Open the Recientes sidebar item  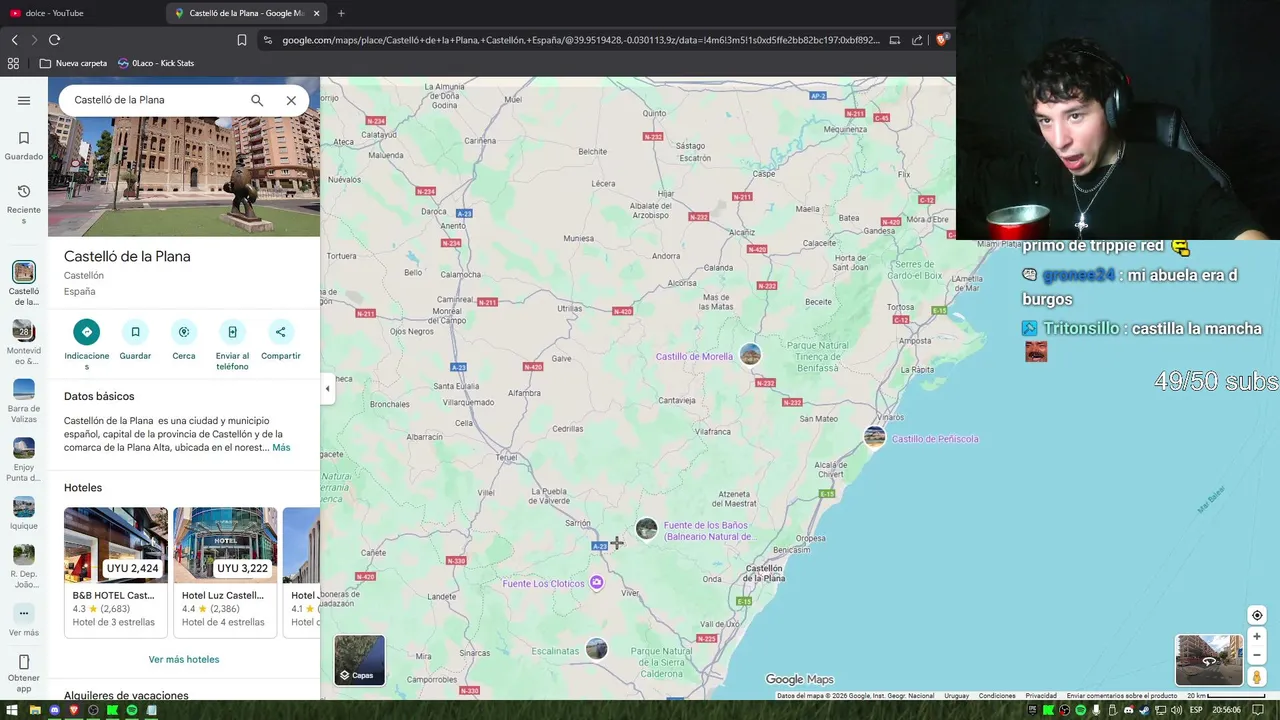click(24, 204)
